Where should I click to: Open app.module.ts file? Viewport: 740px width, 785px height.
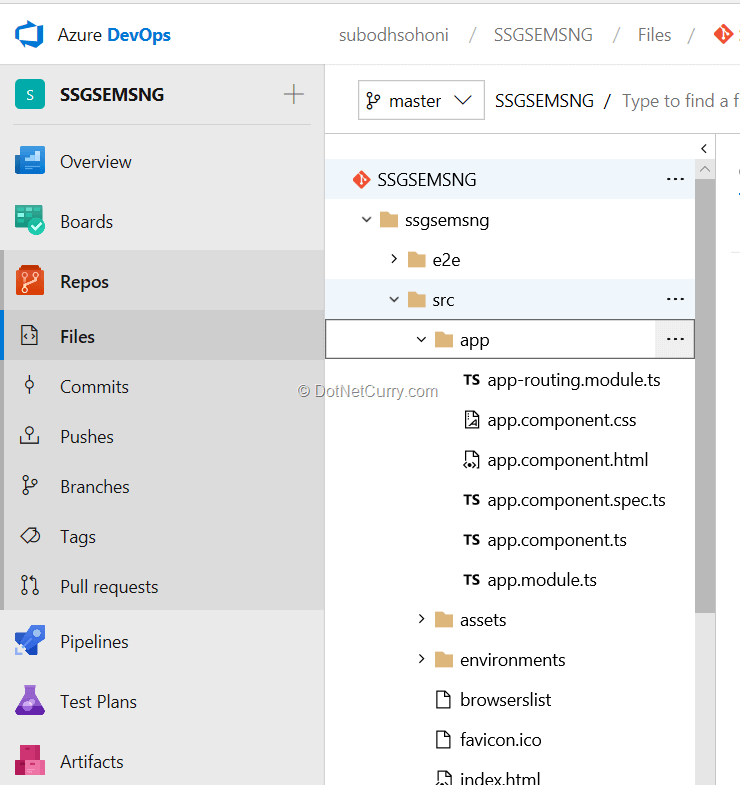542,580
